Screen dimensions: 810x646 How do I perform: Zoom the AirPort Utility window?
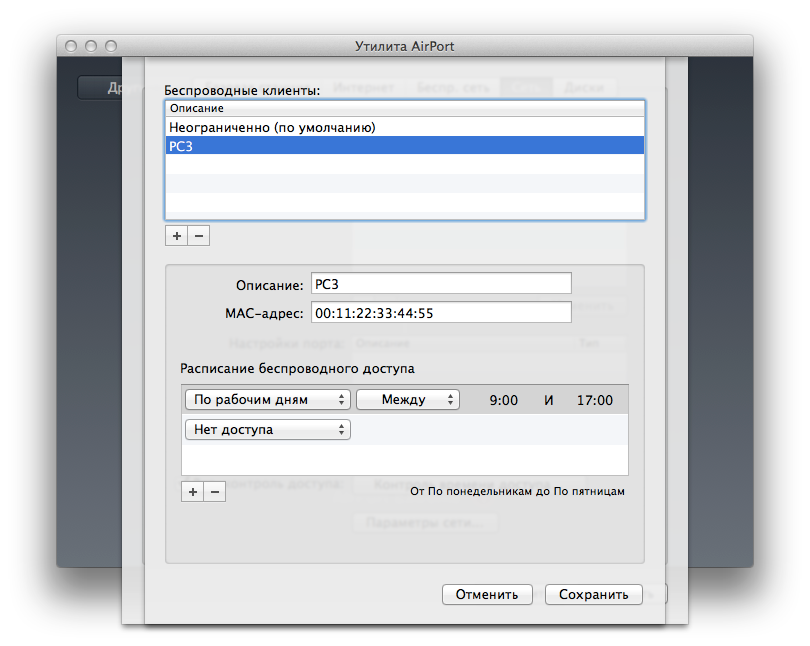tap(111, 46)
